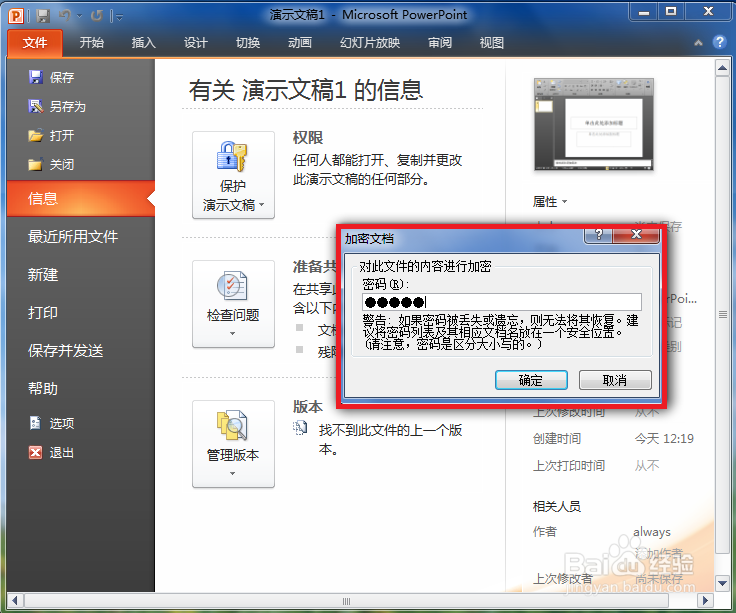Switch to the 动画 tab
Image resolution: width=736 pixels, height=613 pixels.
pyautogui.click(x=299, y=43)
